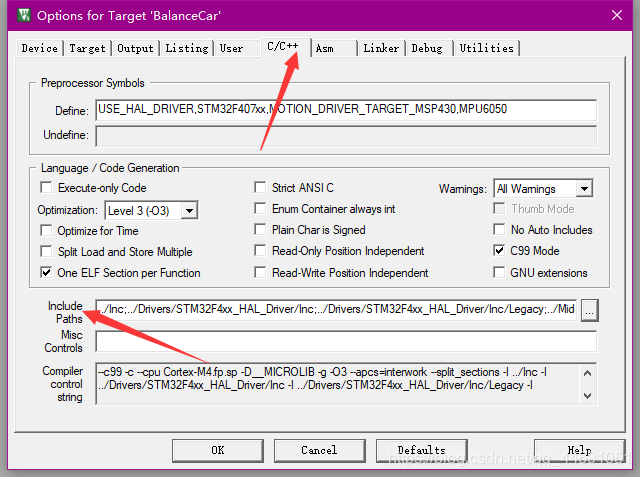Click the Help button

579,450
